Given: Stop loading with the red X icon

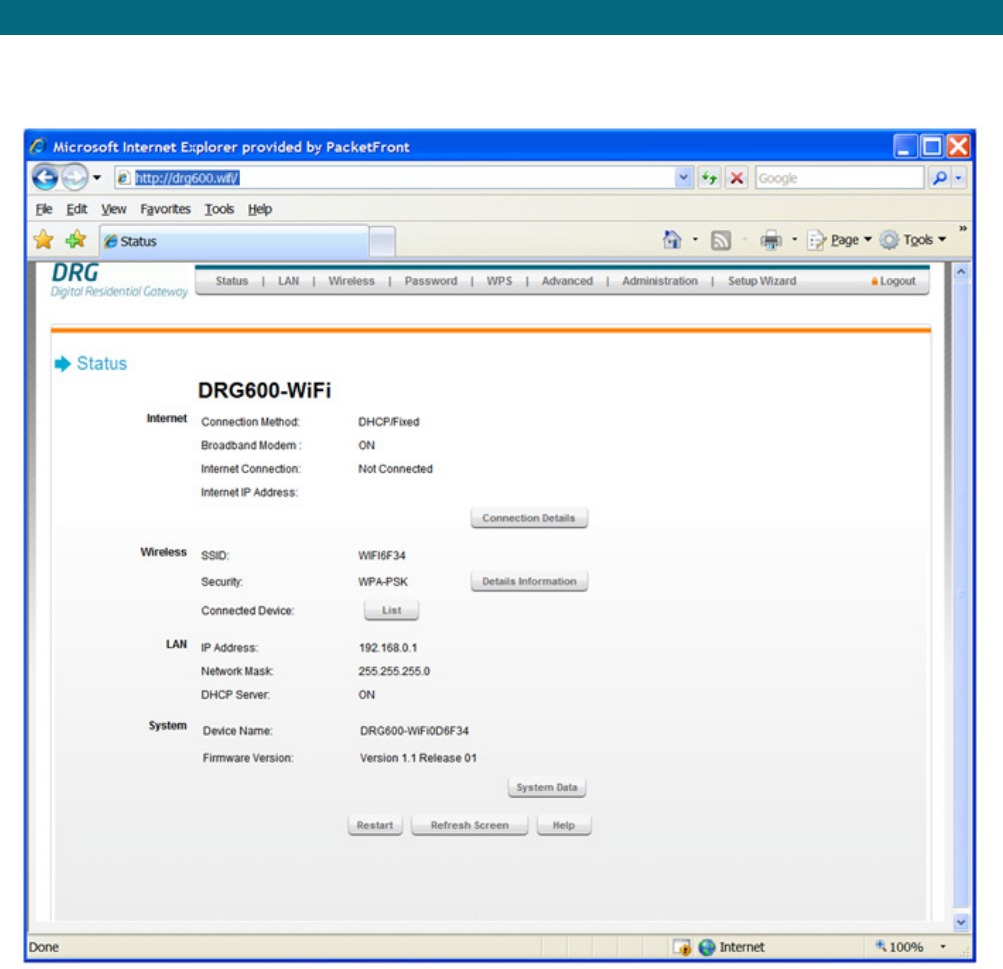Looking at the screenshot, I should [x=737, y=178].
